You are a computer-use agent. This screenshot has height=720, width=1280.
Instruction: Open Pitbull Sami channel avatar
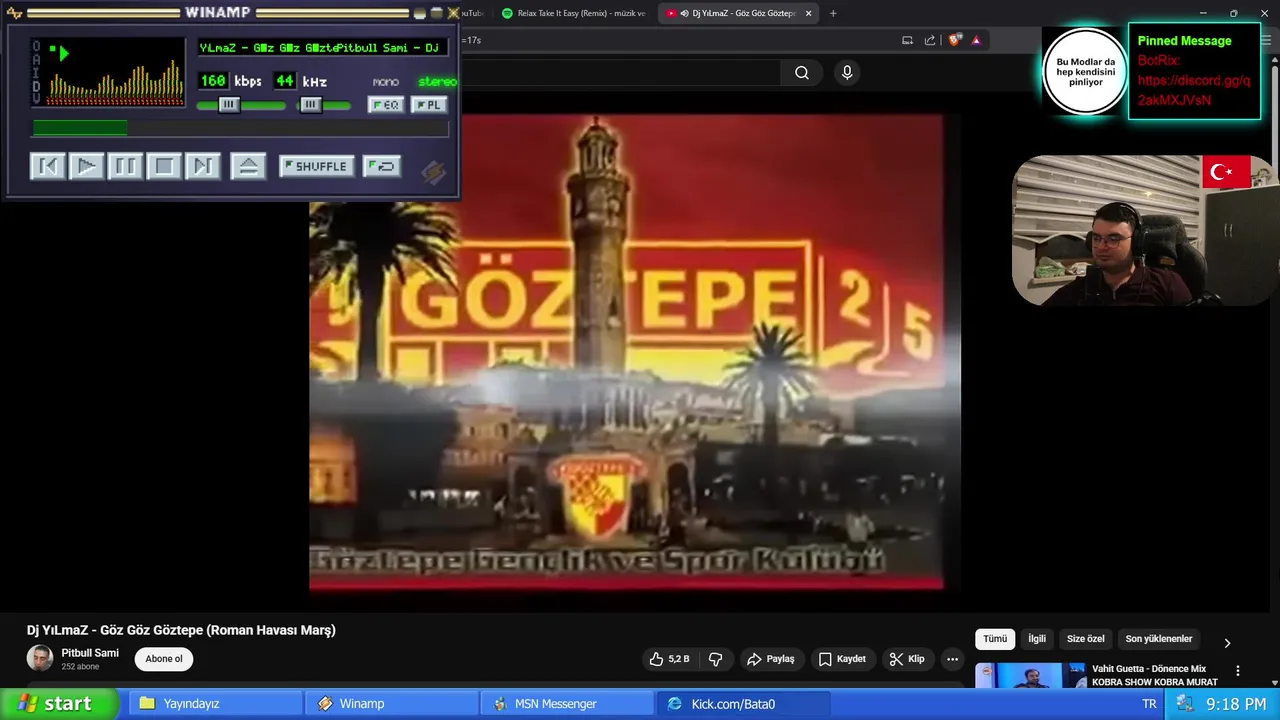pos(40,658)
